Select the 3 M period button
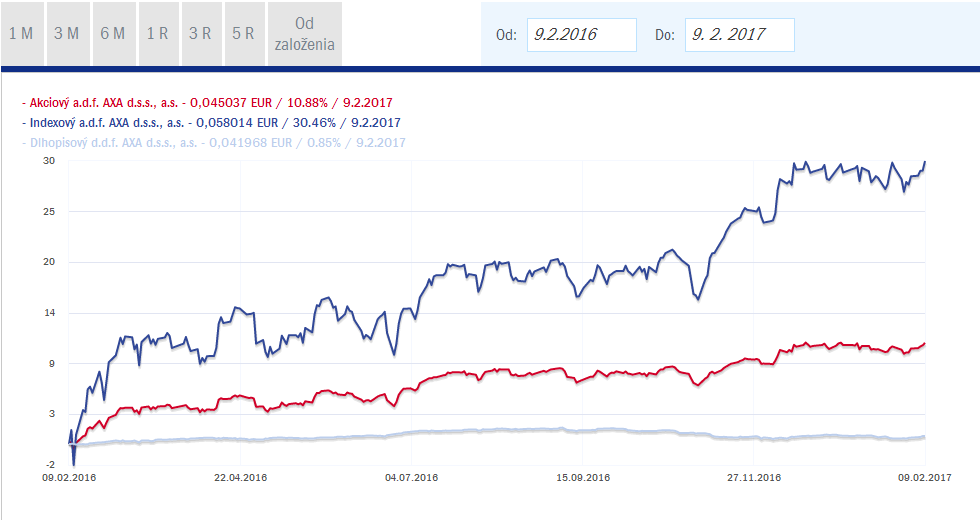This screenshot has width=980, height=520. (x=68, y=33)
